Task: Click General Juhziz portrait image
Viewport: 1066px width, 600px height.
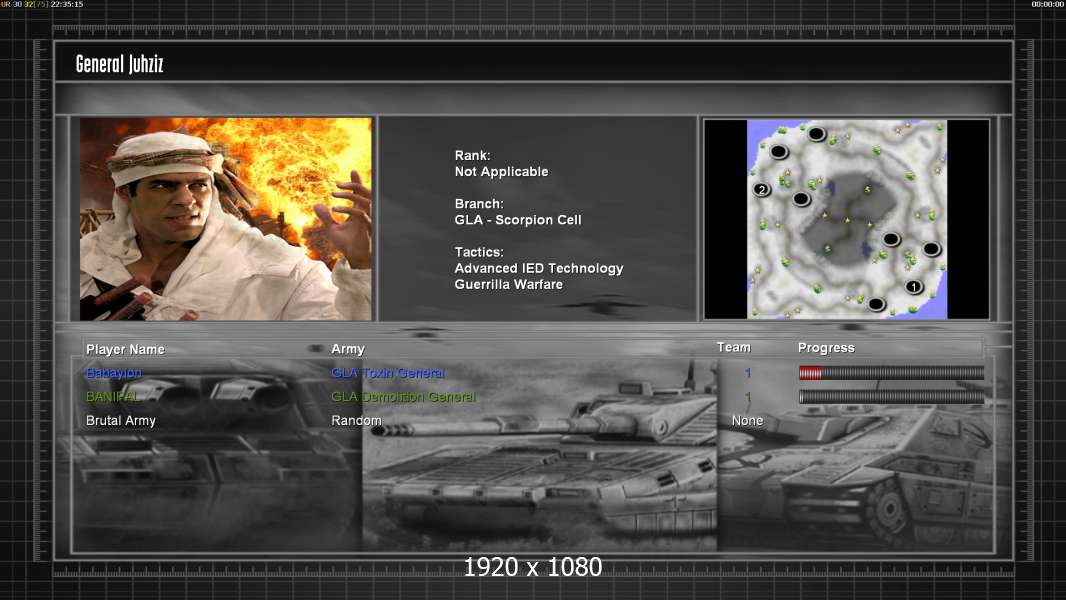Action: pos(226,219)
